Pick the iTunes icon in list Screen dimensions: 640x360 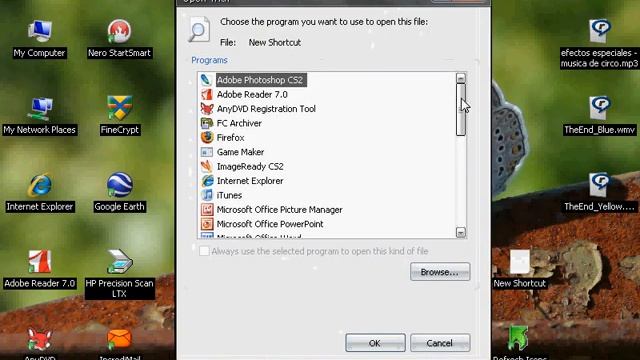pos(207,195)
